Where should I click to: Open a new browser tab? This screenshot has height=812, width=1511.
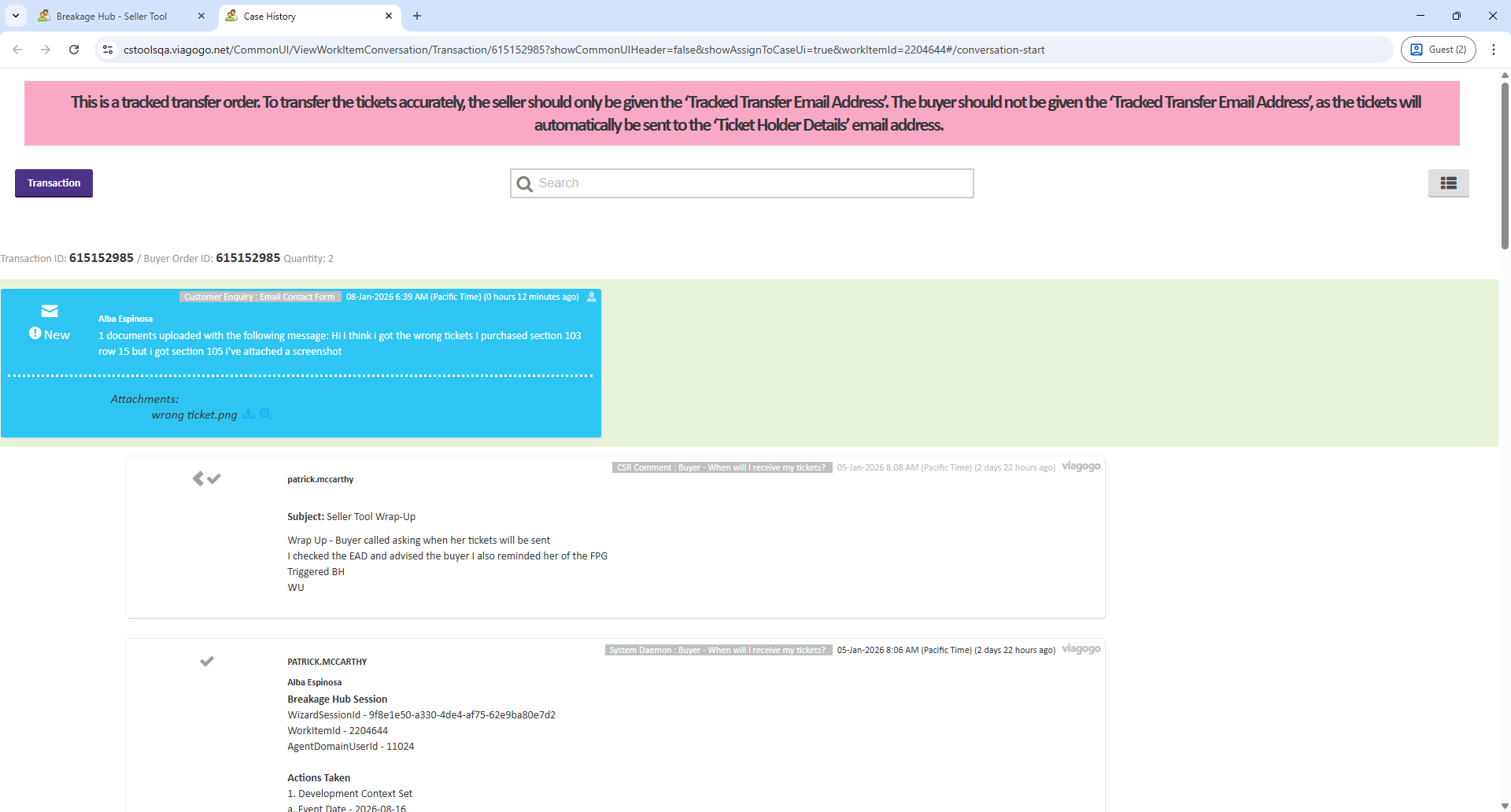tap(417, 16)
